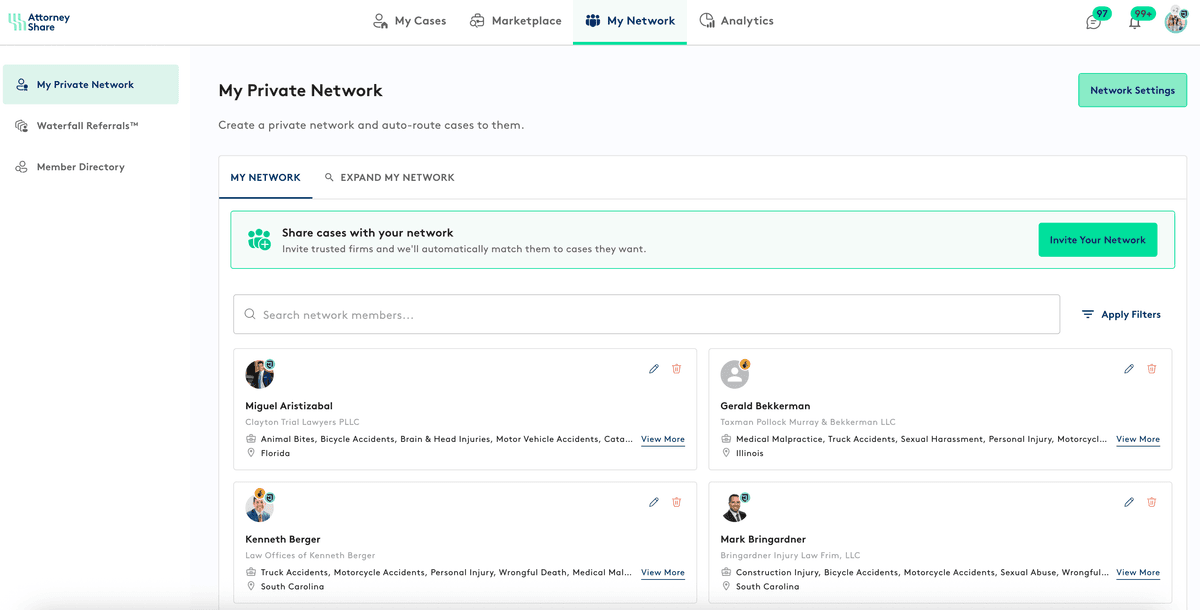The width and height of the screenshot is (1200, 610).
Task: Click the Miguel Aristizabal name
Action: click(x=289, y=406)
